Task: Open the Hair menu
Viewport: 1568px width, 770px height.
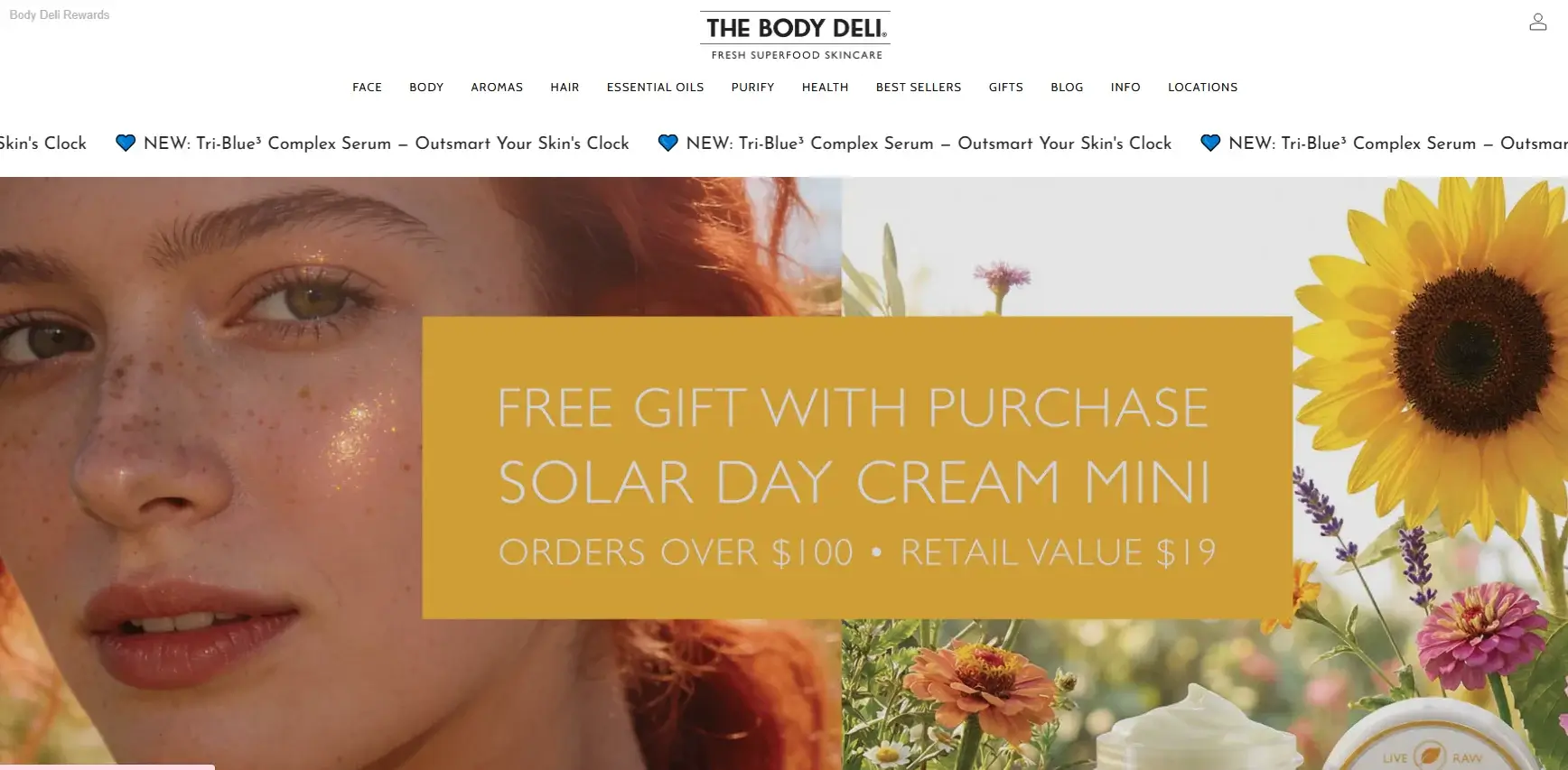Action: pyautogui.click(x=565, y=88)
